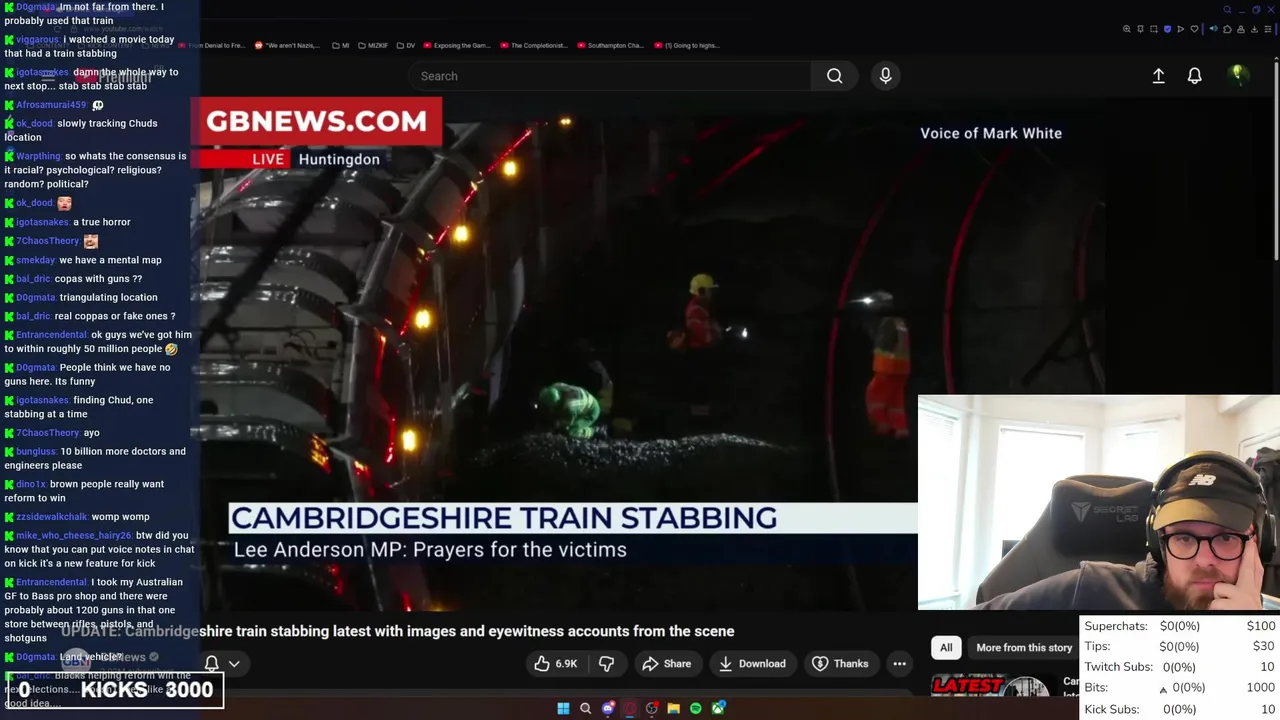Click chat username 'bungluss'

(x=36, y=451)
